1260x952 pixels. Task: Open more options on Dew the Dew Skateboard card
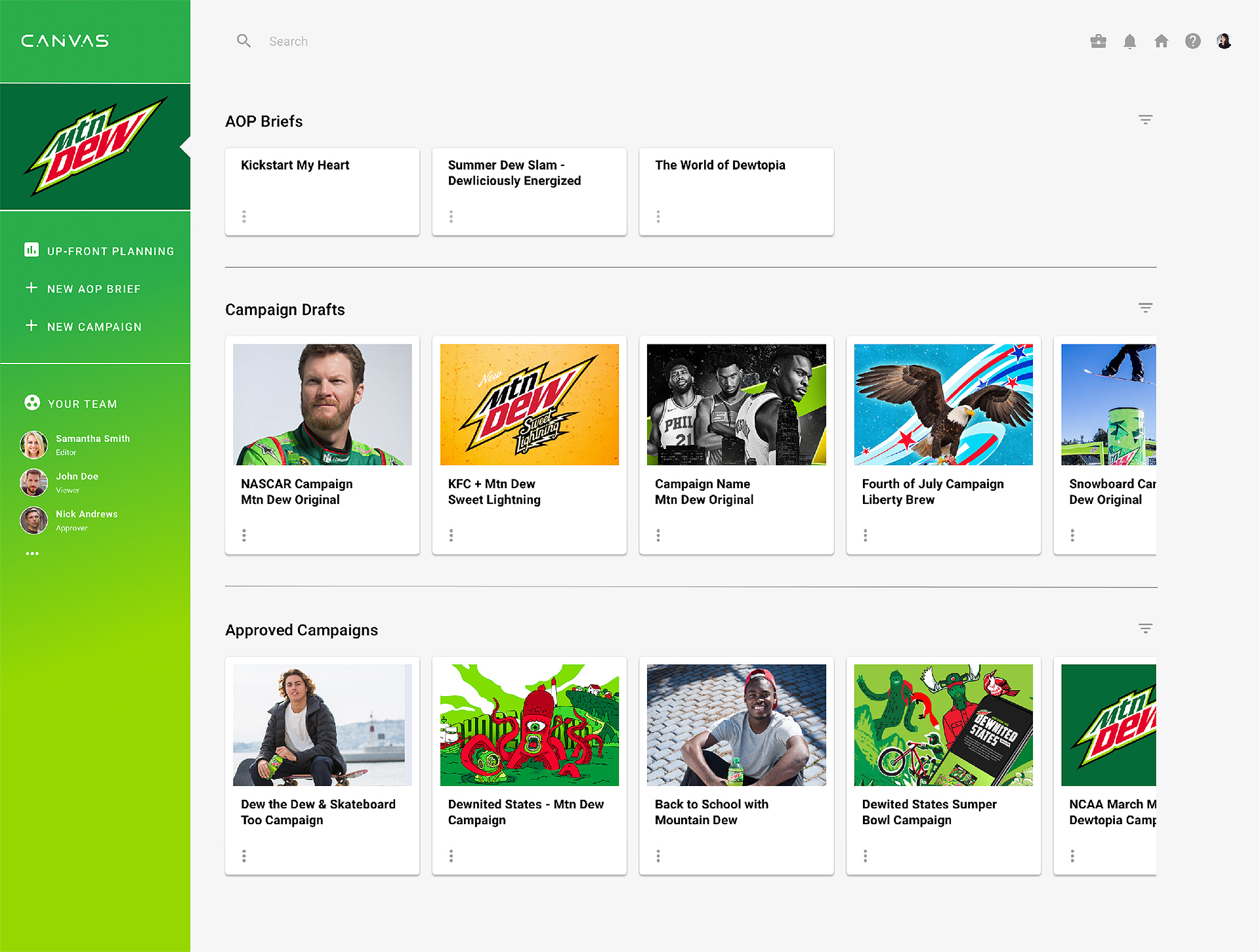[x=244, y=856]
